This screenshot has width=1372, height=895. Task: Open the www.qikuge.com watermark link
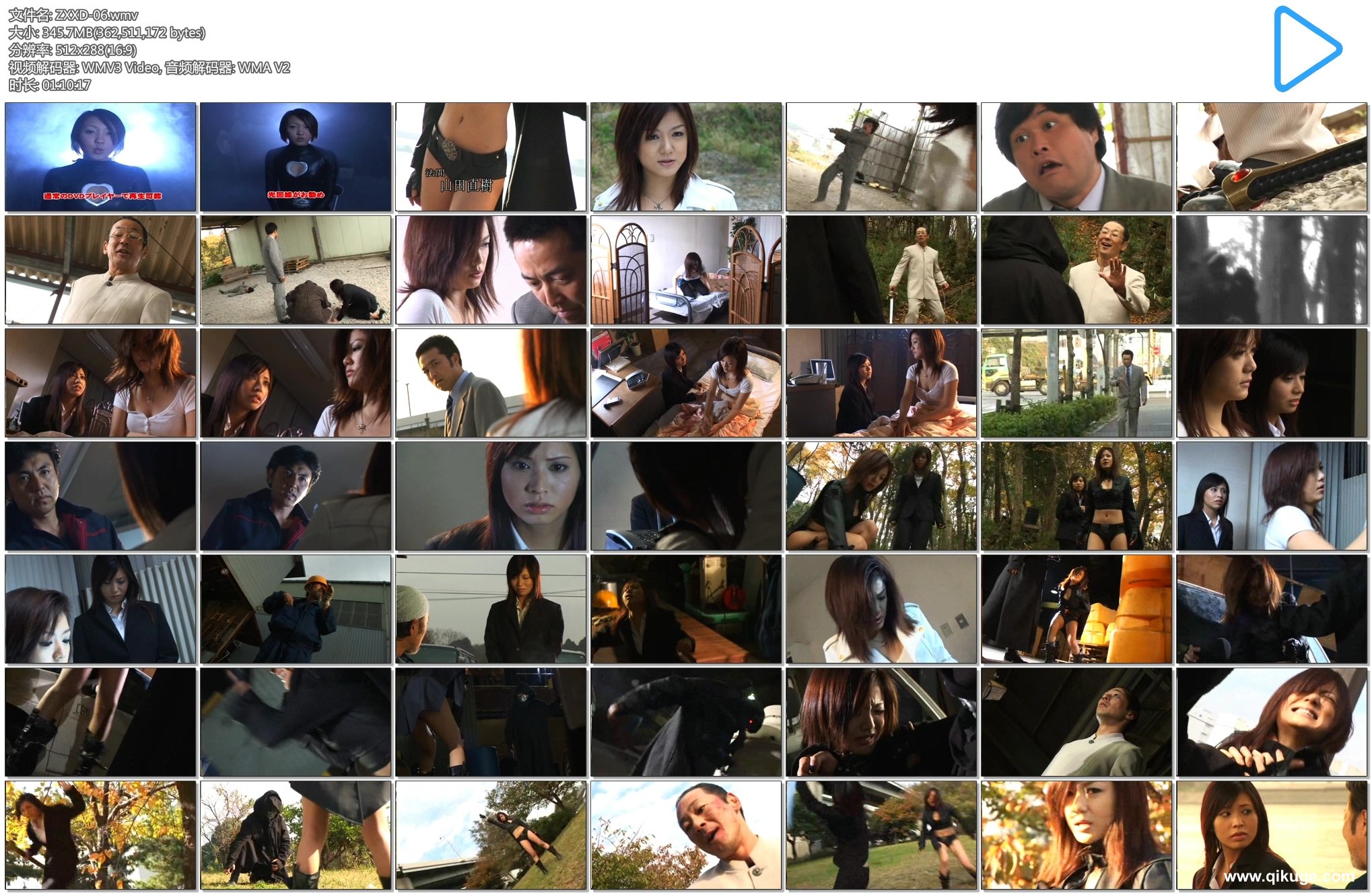(x=1288, y=876)
